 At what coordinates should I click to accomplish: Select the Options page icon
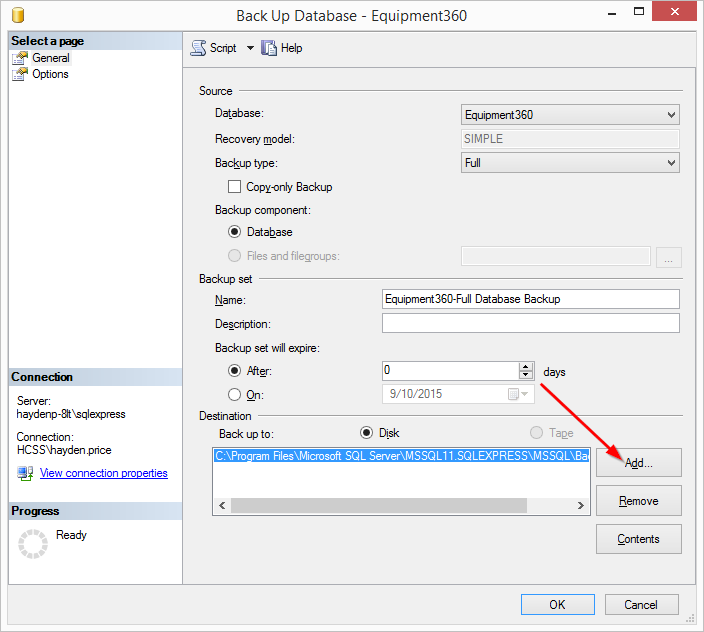click(x=21, y=74)
